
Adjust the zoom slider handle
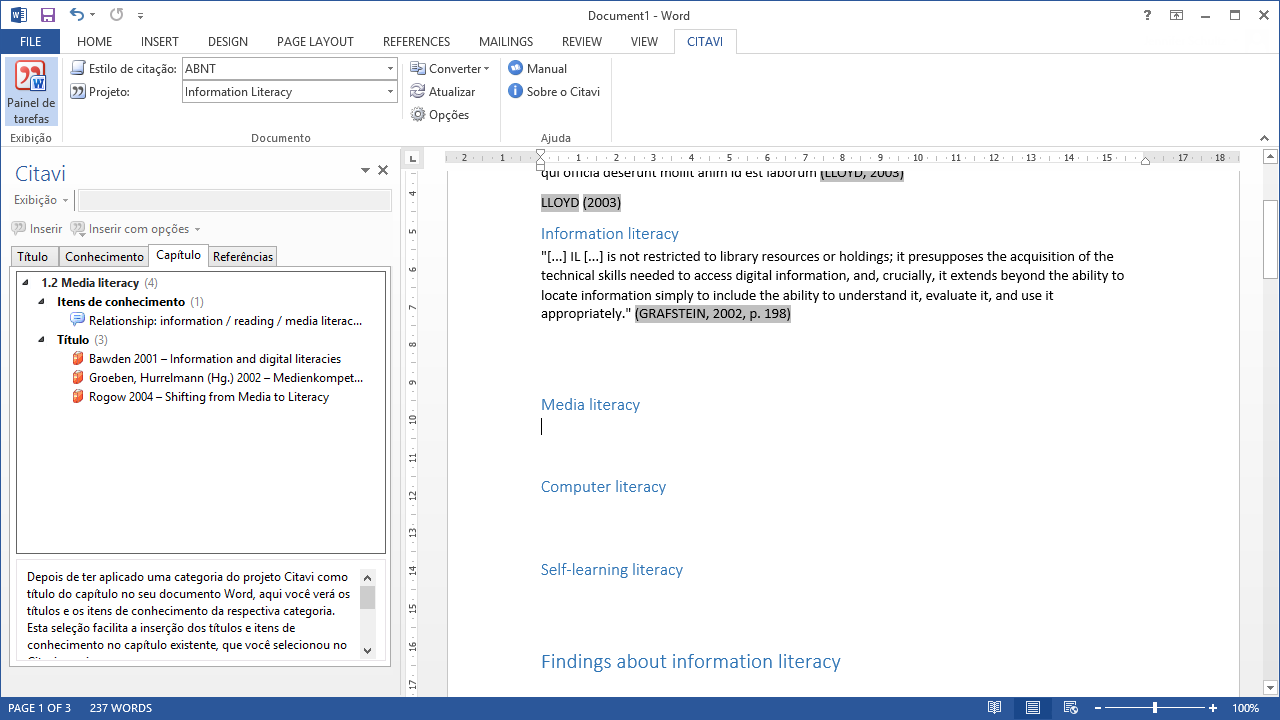(1155, 708)
